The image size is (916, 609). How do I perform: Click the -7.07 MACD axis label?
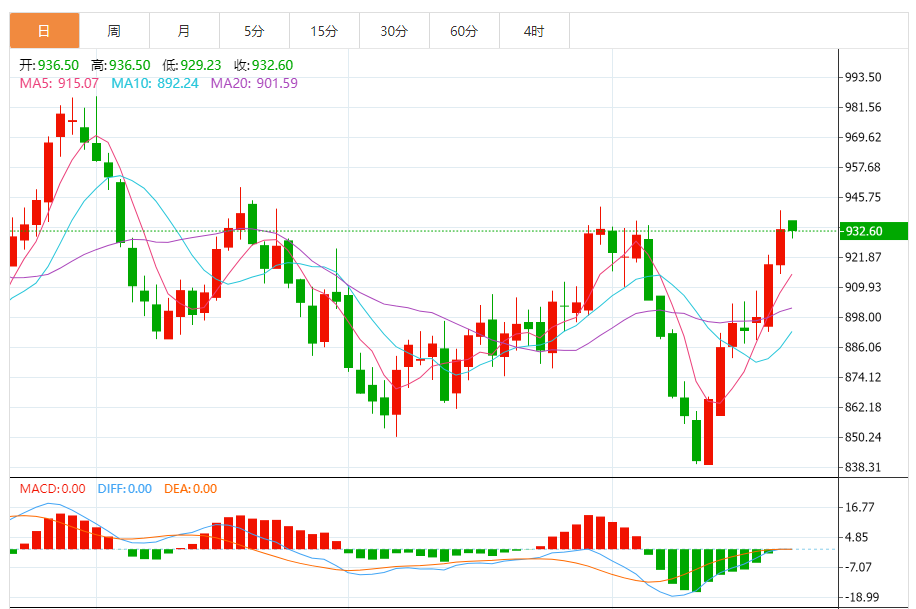(x=858, y=567)
